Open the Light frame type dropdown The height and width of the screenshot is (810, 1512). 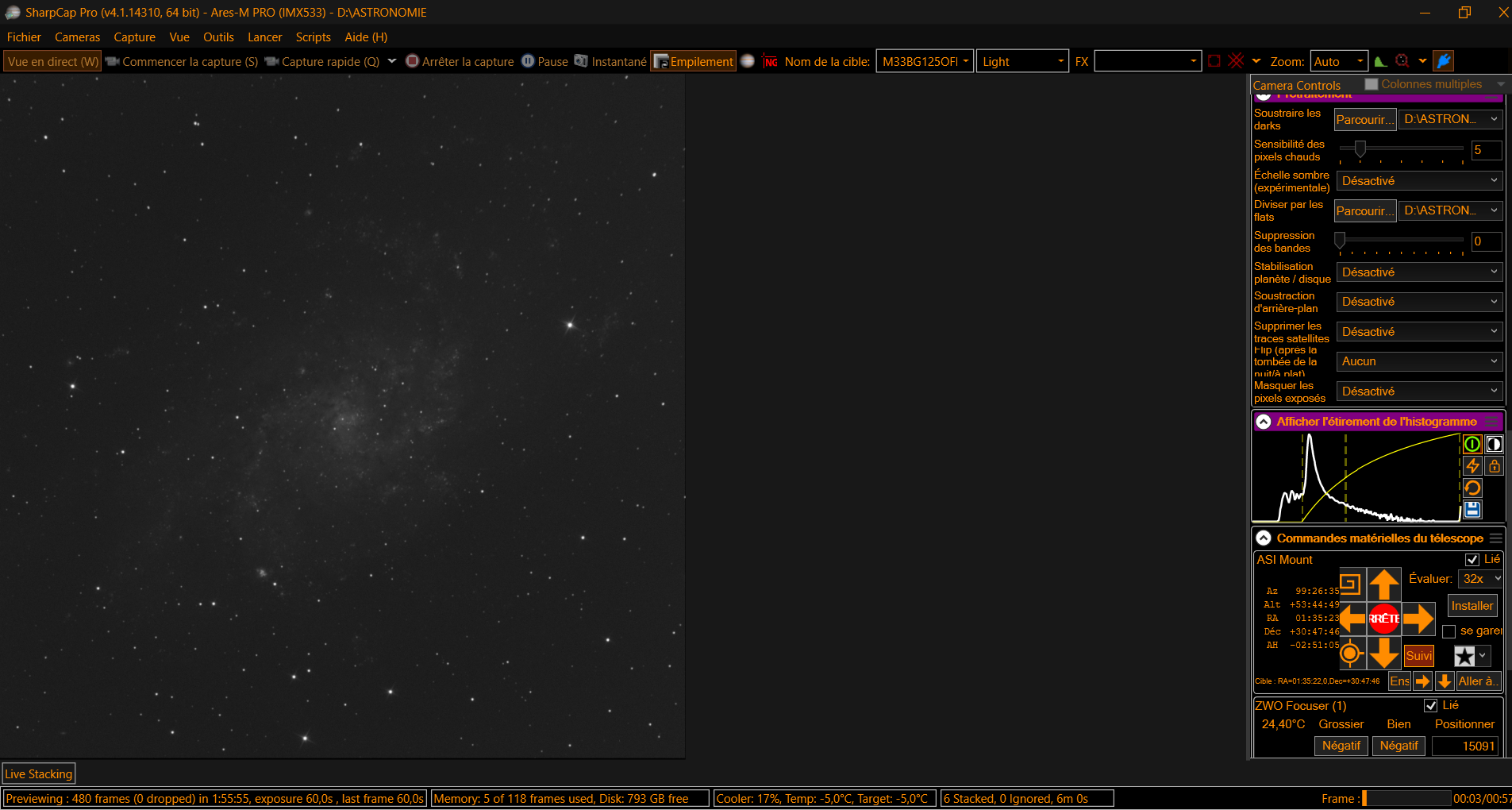pos(1022,61)
